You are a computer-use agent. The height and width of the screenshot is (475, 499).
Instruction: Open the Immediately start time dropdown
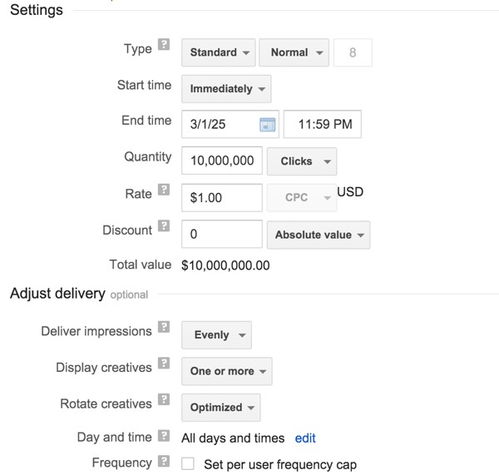(226, 89)
